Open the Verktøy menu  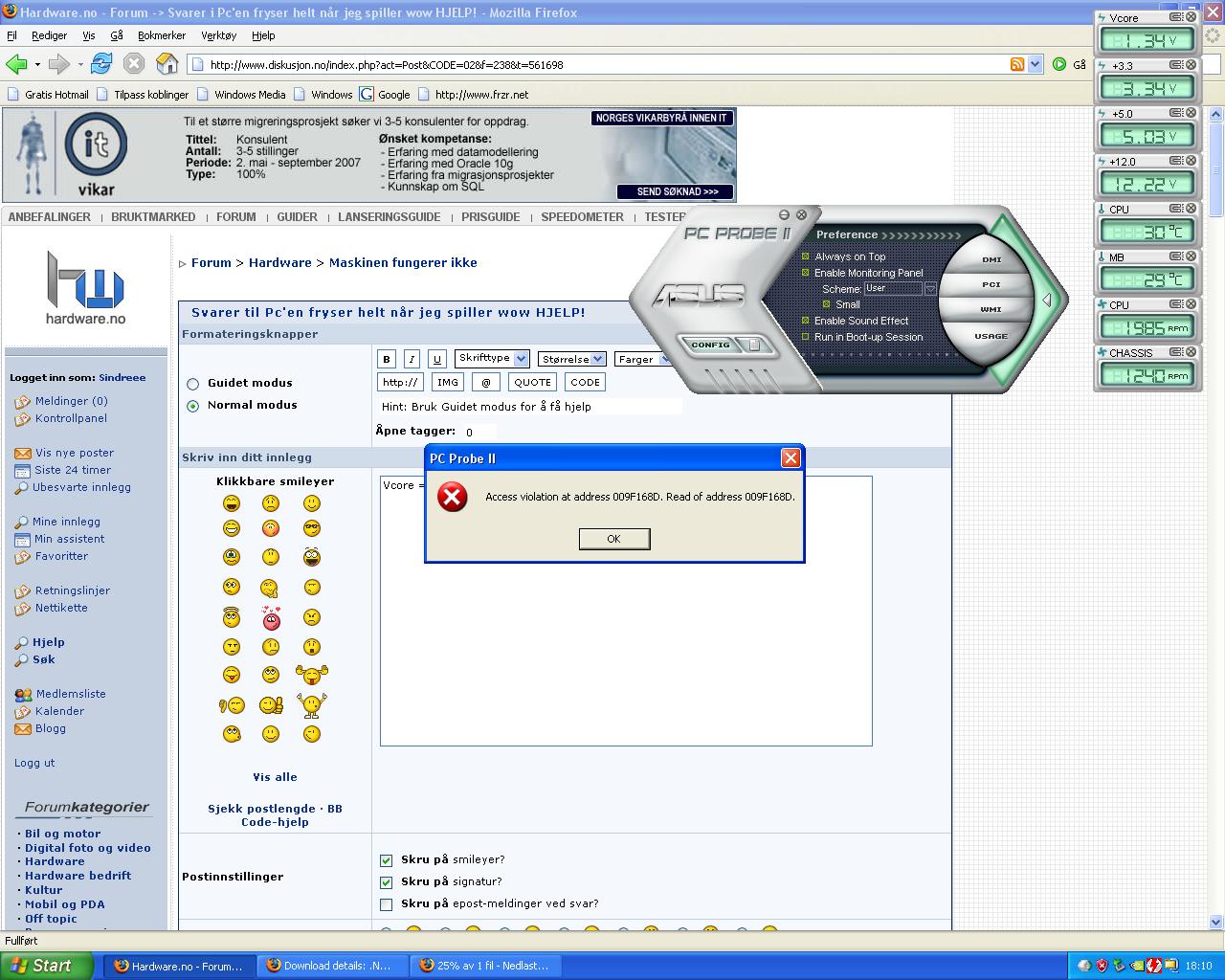tap(218, 35)
